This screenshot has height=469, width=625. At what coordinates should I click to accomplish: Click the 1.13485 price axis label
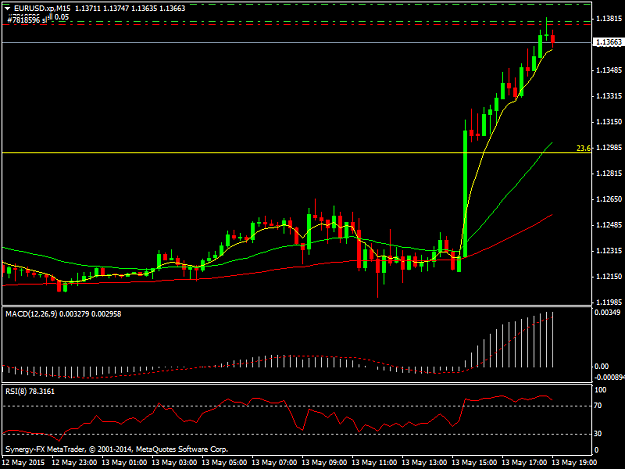609,71
